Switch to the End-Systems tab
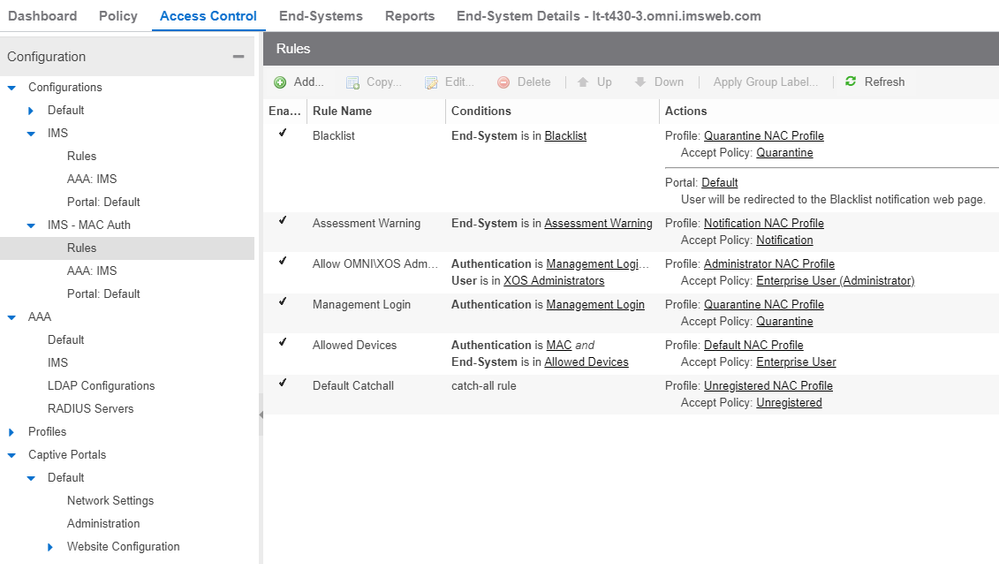This screenshot has width=999, height=564. (x=320, y=16)
